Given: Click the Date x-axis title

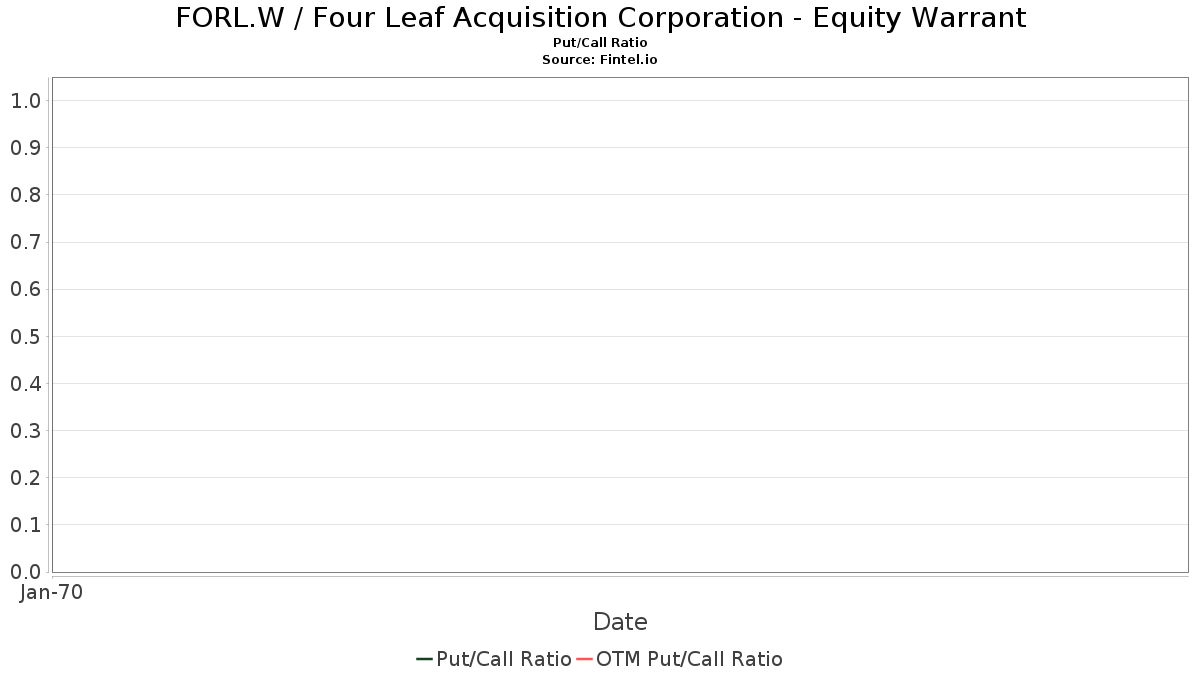Looking at the screenshot, I should 620,622.
